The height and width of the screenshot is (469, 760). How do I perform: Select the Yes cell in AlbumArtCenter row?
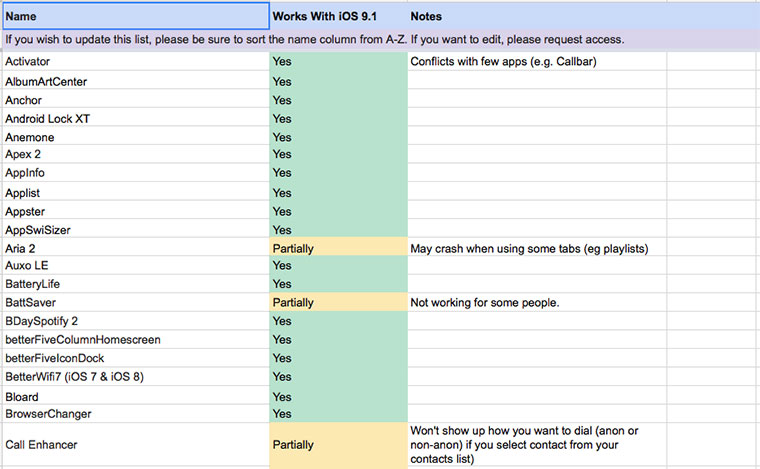point(338,80)
